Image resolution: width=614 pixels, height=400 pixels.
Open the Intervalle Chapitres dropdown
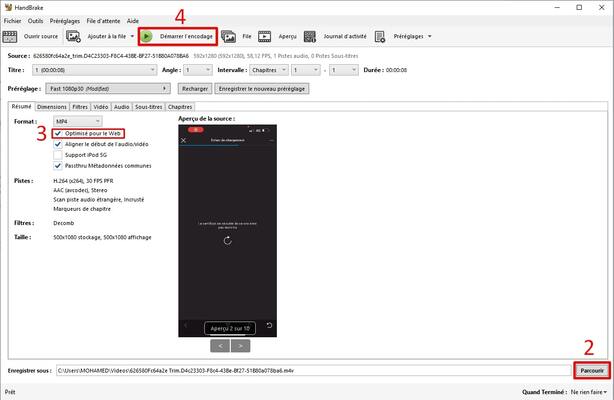coord(269,70)
